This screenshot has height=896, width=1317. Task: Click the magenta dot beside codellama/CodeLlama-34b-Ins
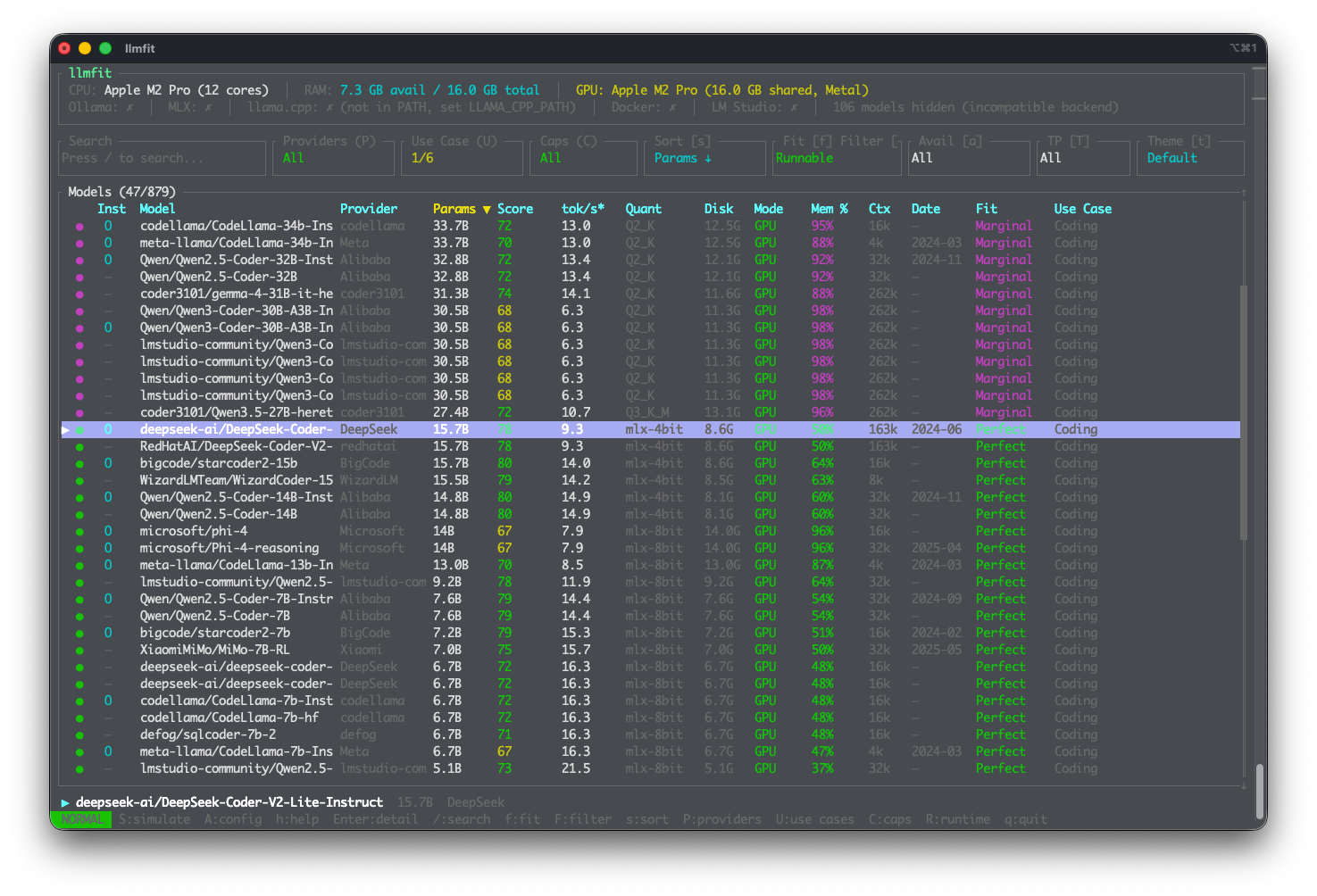pyautogui.click(x=79, y=227)
